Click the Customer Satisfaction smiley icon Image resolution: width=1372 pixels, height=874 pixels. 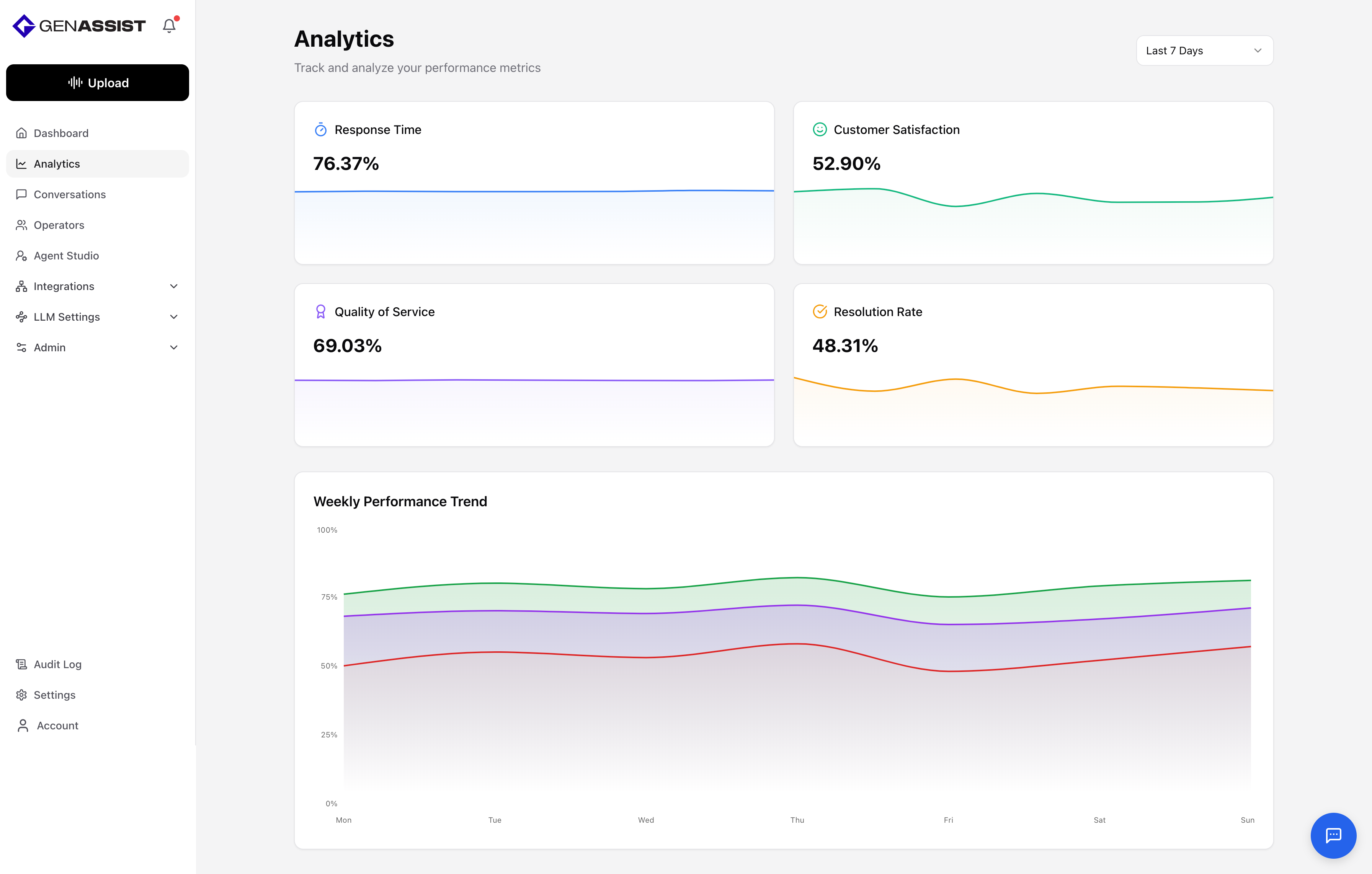[819, 130]
